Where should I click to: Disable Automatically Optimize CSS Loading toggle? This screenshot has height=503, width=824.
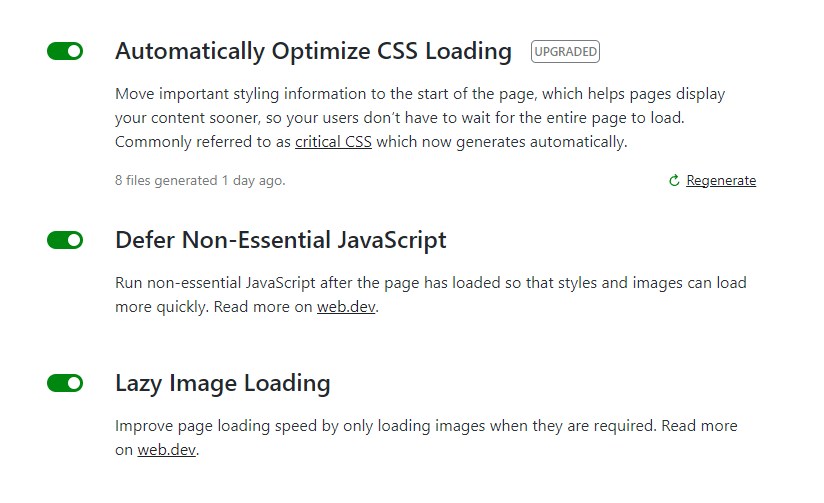pos(65,51)
